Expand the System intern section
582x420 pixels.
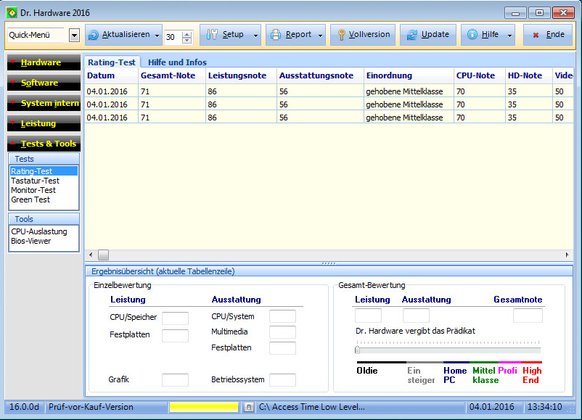coord(44,103)
